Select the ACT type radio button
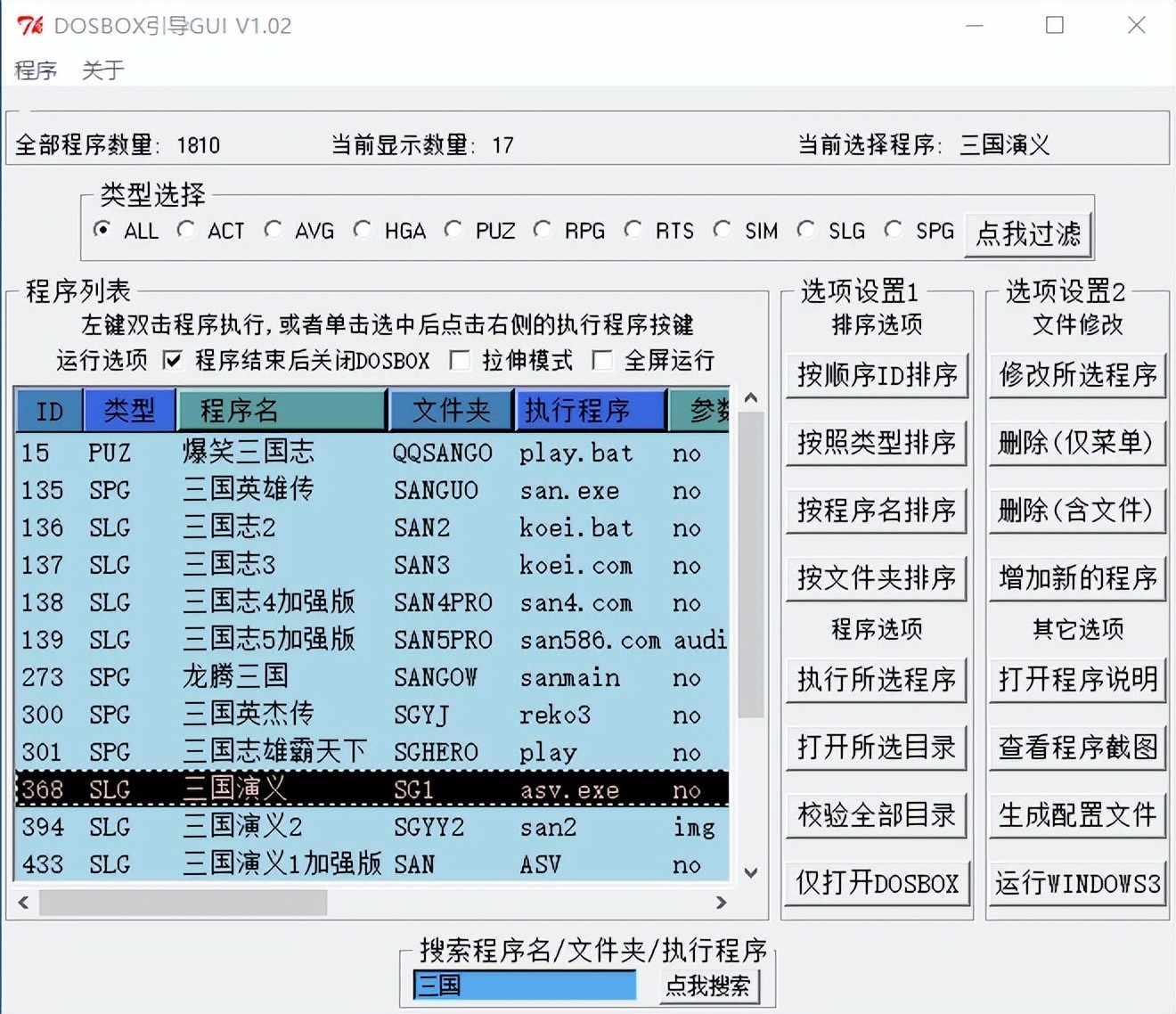The height and width of the screenshot is (1014, 1176). pyautogui.click(x=186, y=230)
